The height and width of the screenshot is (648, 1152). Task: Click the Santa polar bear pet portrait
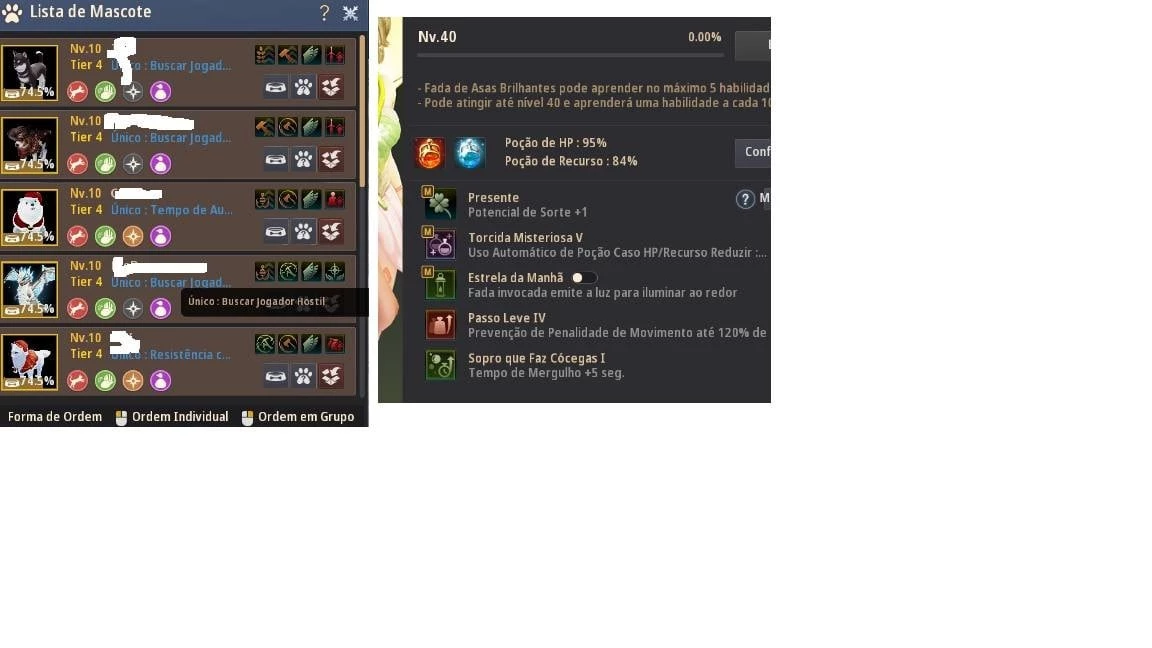tap(29, 217)
